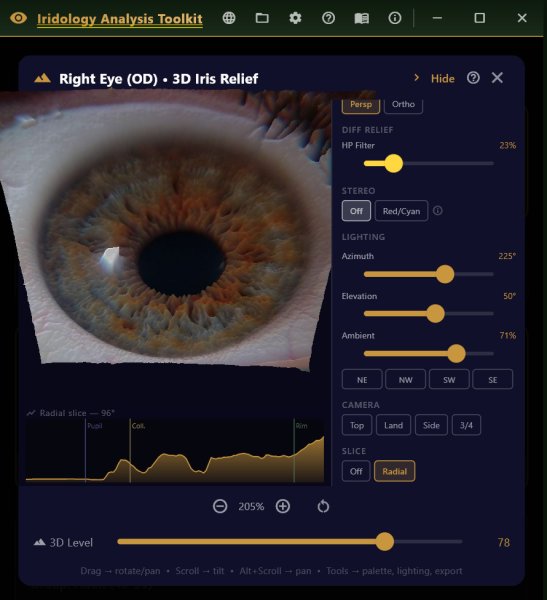Click zoom in plus icon
Image resolution: width=547 pixels, height=600 pixels.
[x=283, y=506]
